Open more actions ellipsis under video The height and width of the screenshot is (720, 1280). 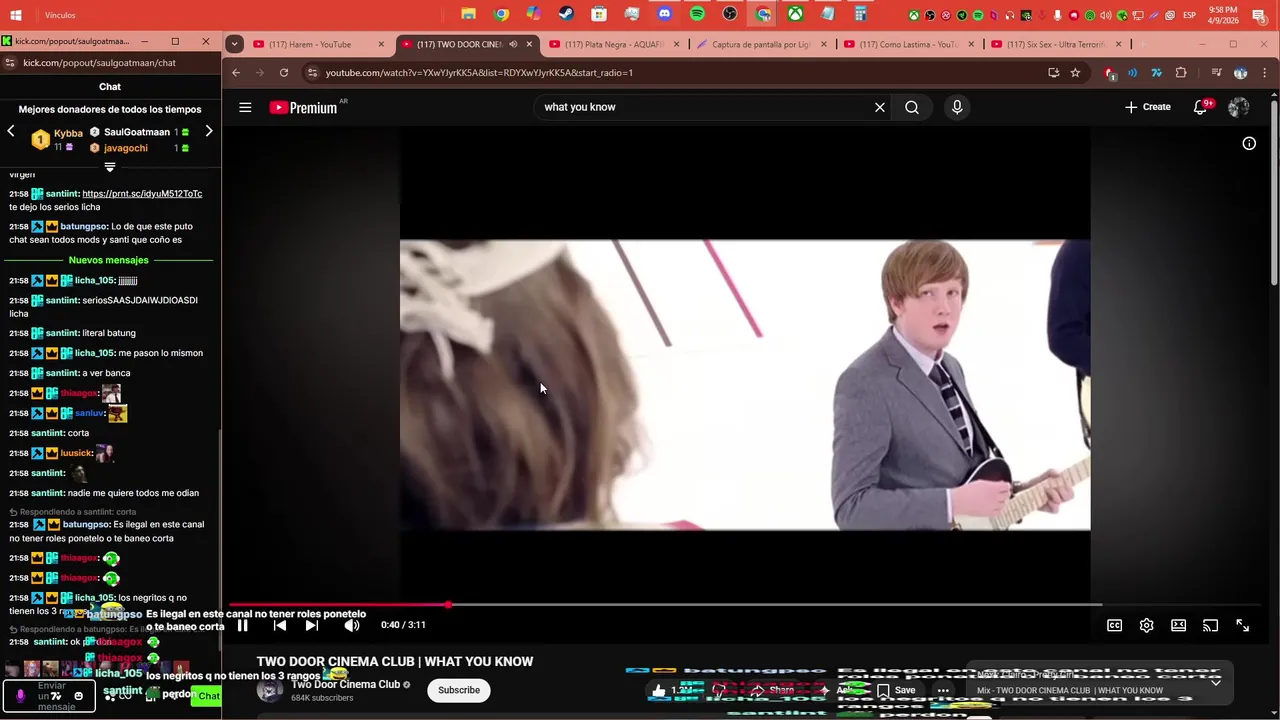coord(943,690)
